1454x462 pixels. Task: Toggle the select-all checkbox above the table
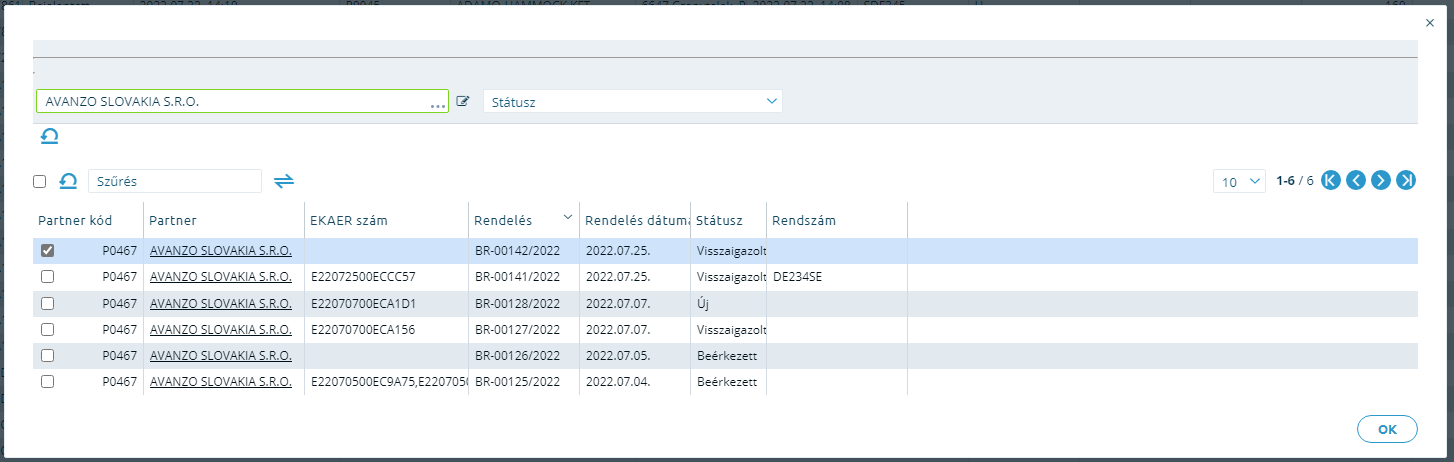point(40,182)
